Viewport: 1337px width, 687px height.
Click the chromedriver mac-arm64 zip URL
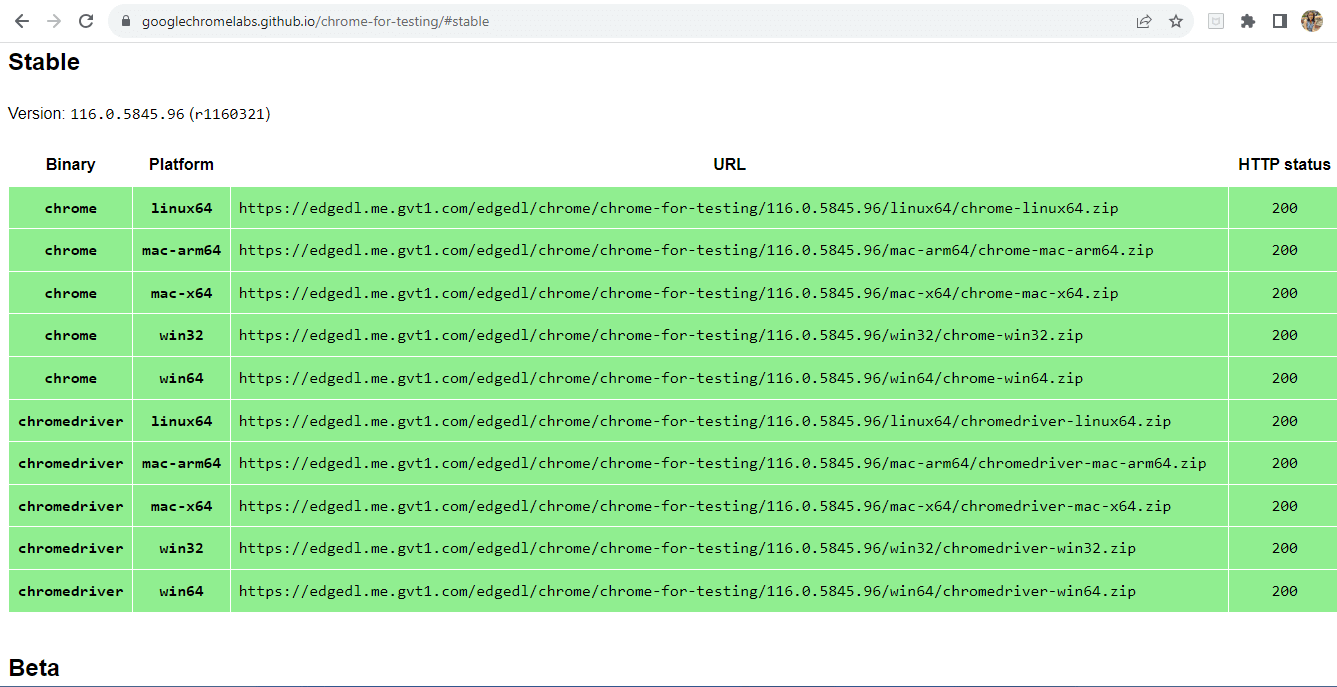pos(722,463)
